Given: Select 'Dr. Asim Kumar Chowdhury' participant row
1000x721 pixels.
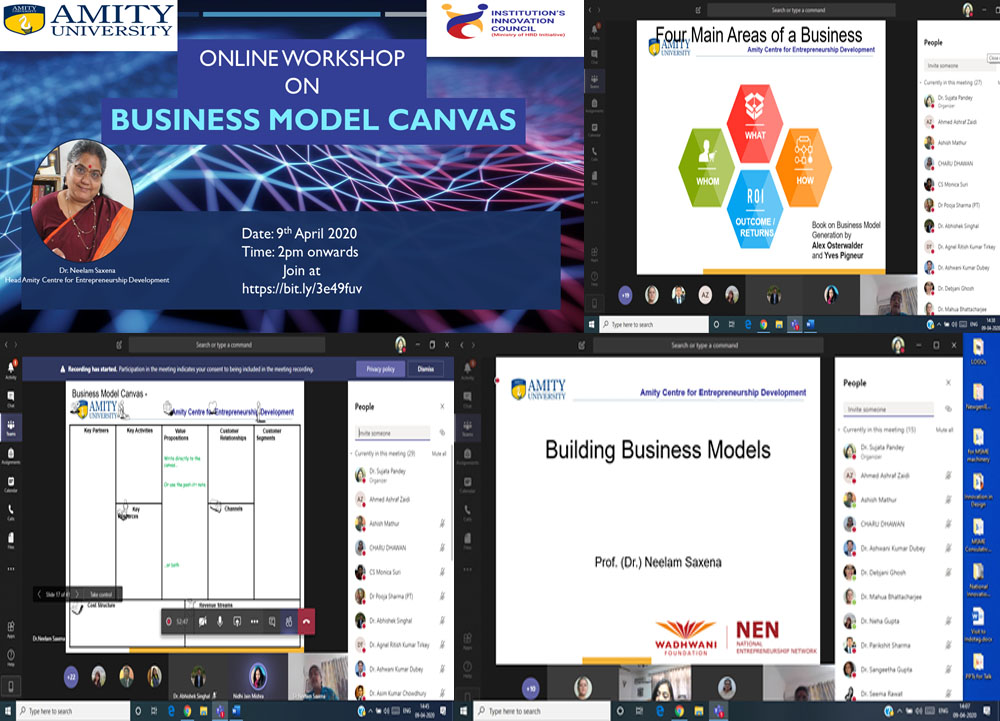Looking at the screenshot, I should point(401,693).
